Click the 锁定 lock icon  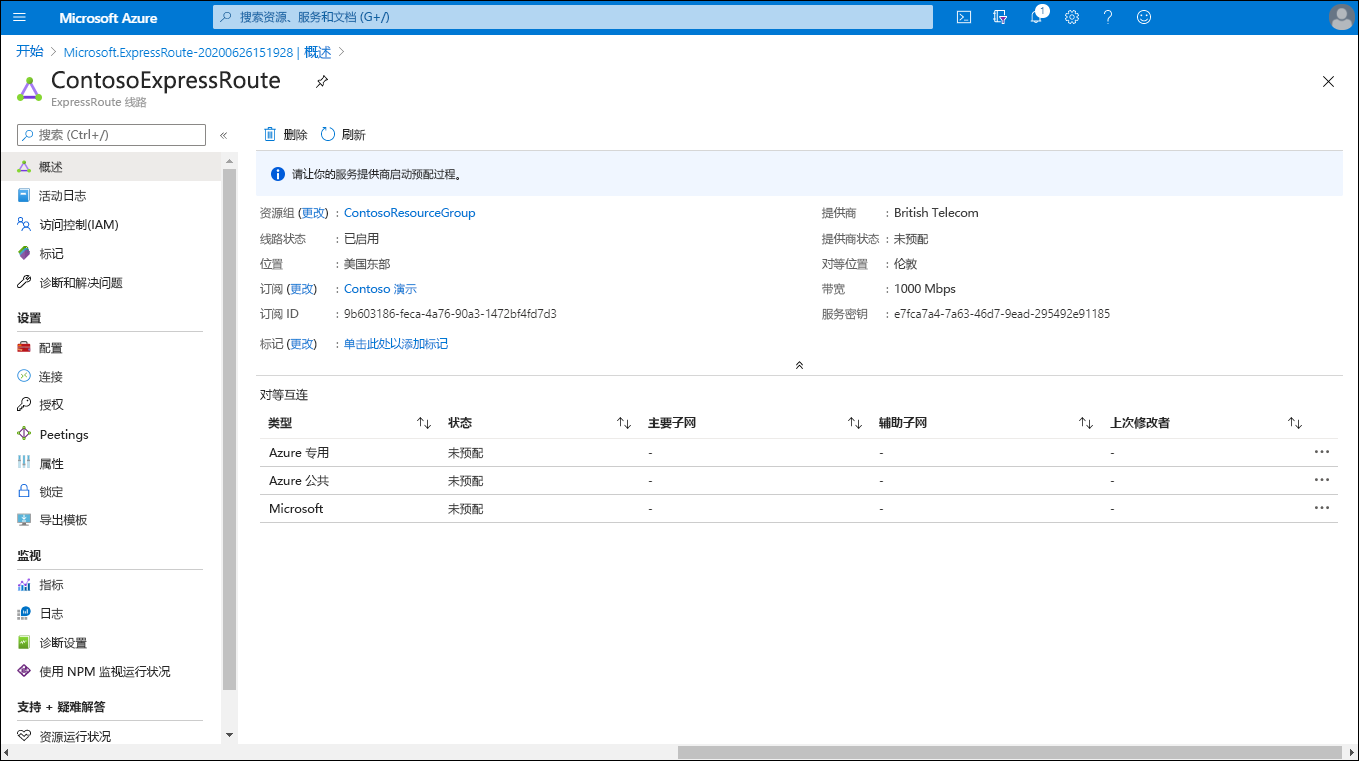(24, 491)
